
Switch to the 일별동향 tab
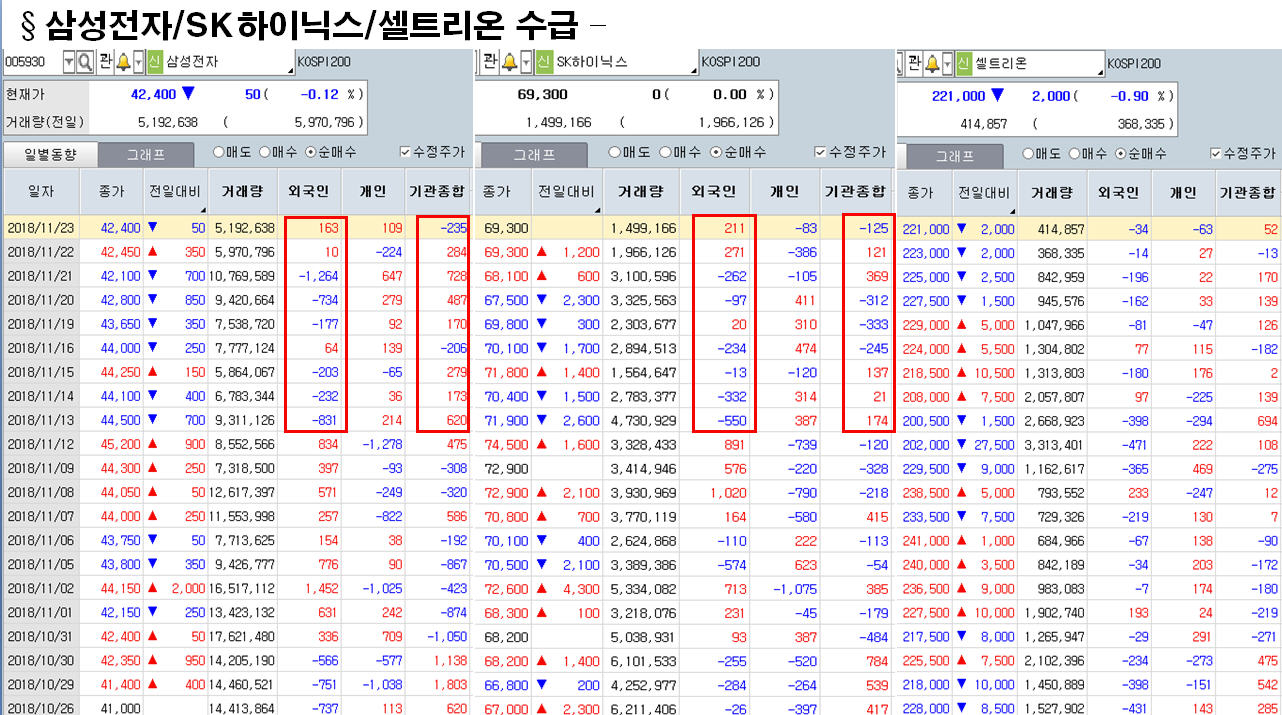[51, 155]
